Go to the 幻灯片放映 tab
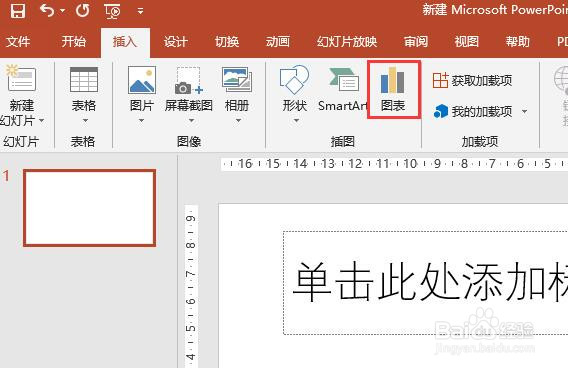Screen dimensions: 568x368 coord(347,42)
